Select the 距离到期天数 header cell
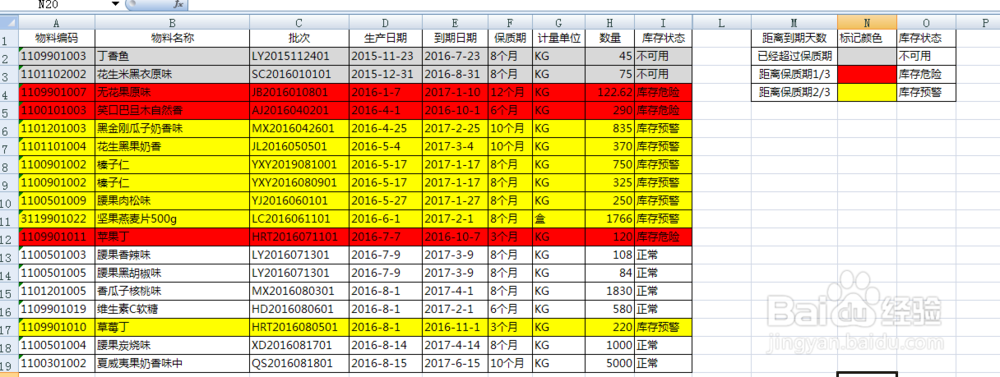 (794, 38)
